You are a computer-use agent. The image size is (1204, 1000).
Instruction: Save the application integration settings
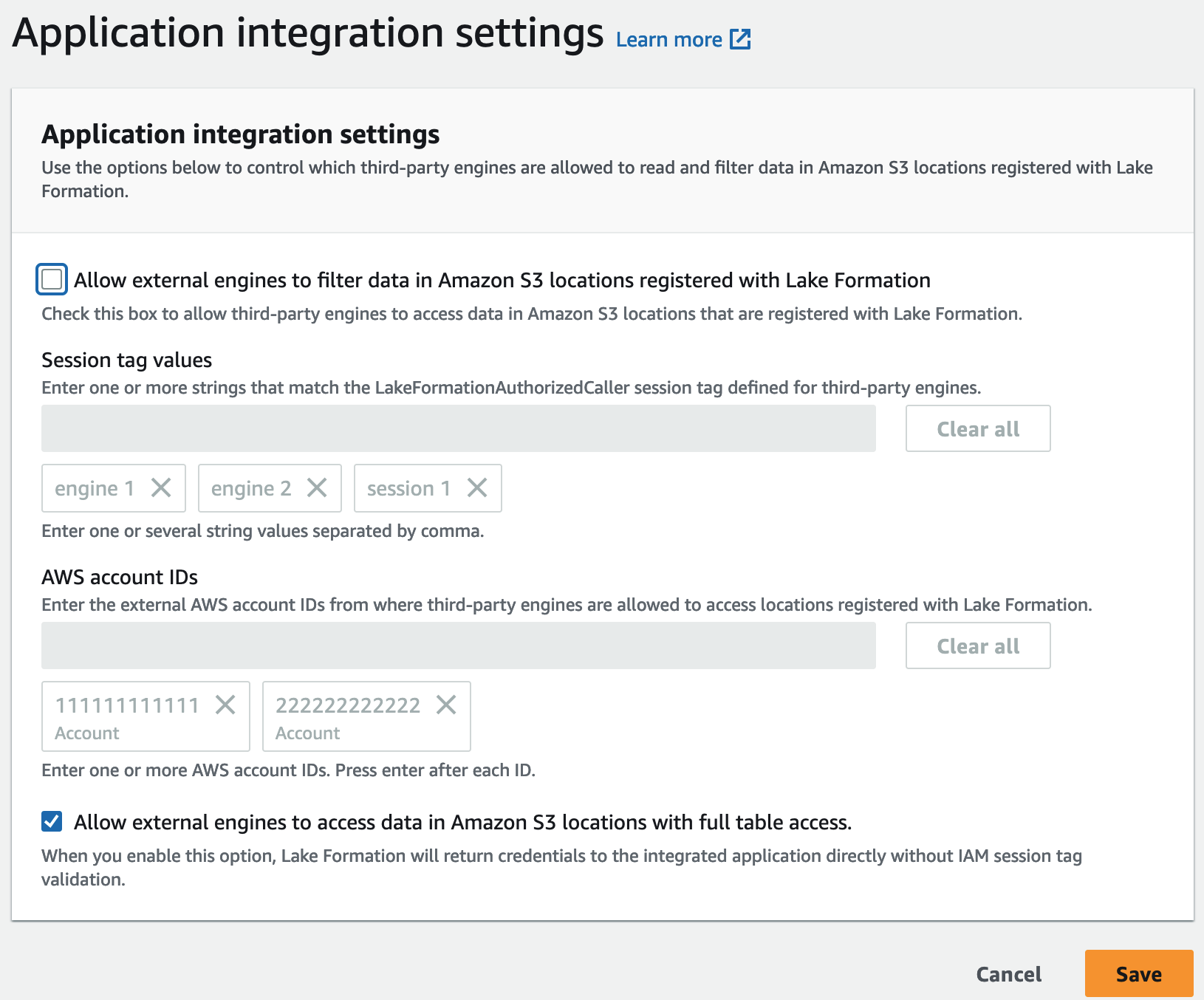[1138, 973]
